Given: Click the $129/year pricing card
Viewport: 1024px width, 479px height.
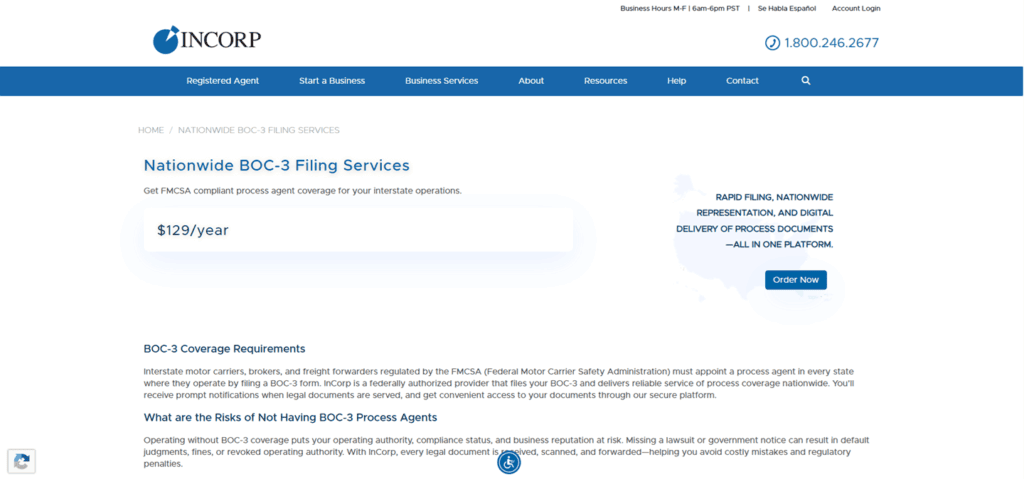Looking at the screenshot, I should click(358, 230).
